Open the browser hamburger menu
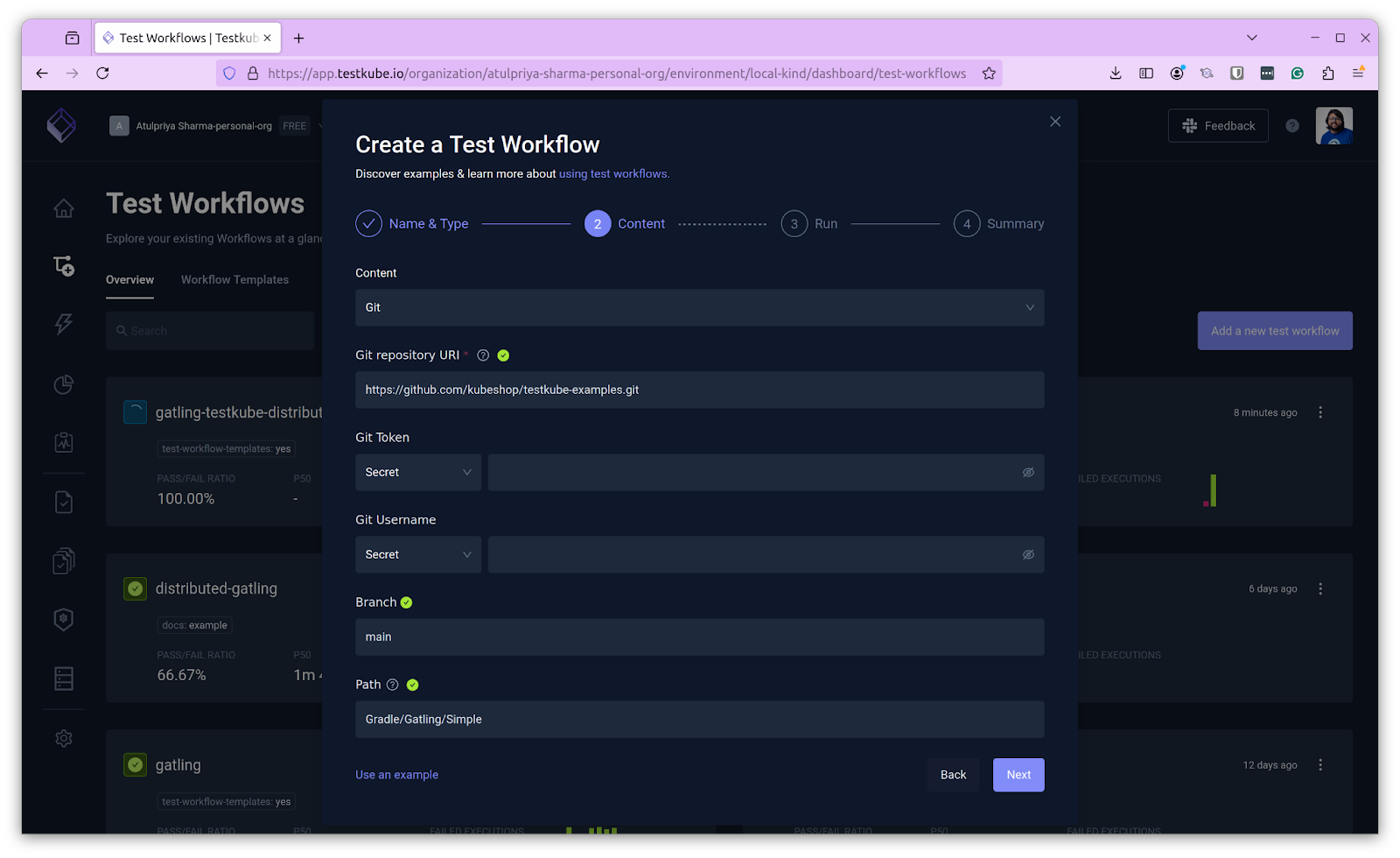This screenshot has height=858, width=1400. click(1358, 74)
